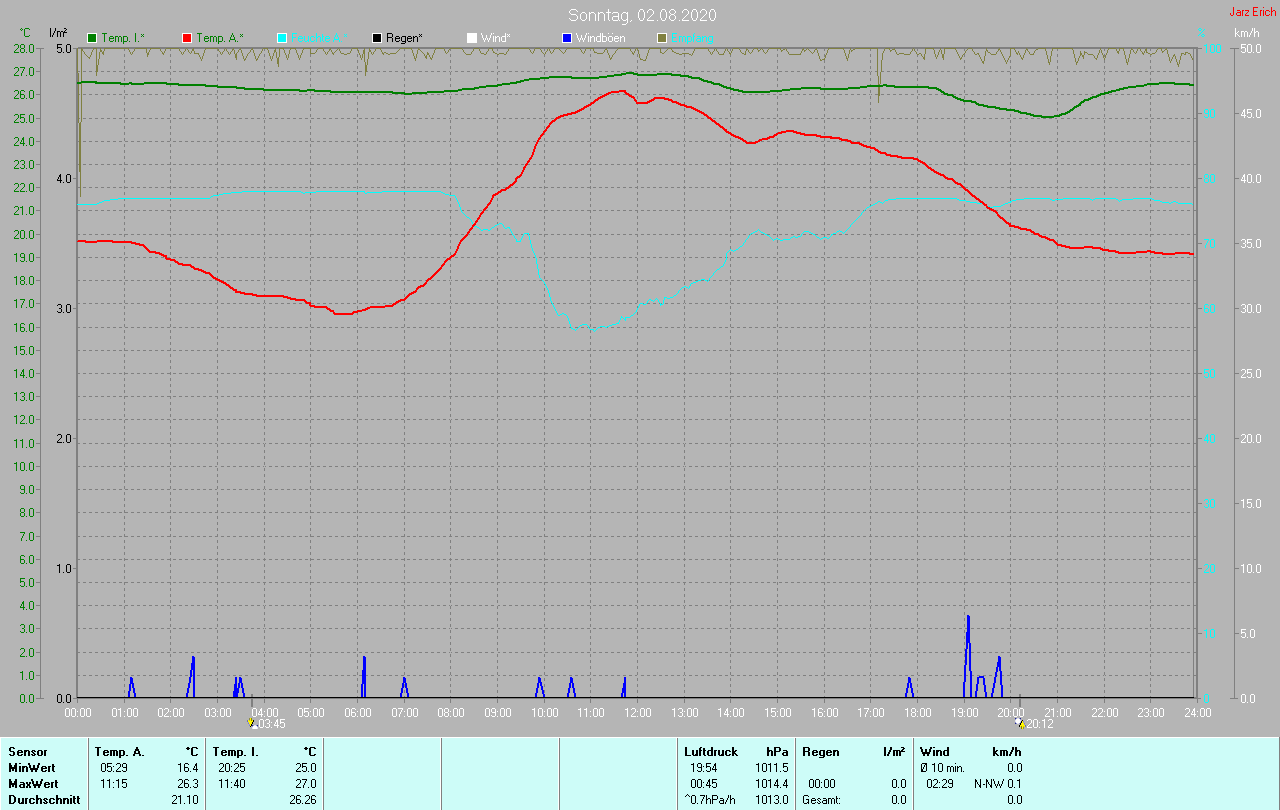
Task: Select the Regen legend label
Action: (x=404, y=38)
